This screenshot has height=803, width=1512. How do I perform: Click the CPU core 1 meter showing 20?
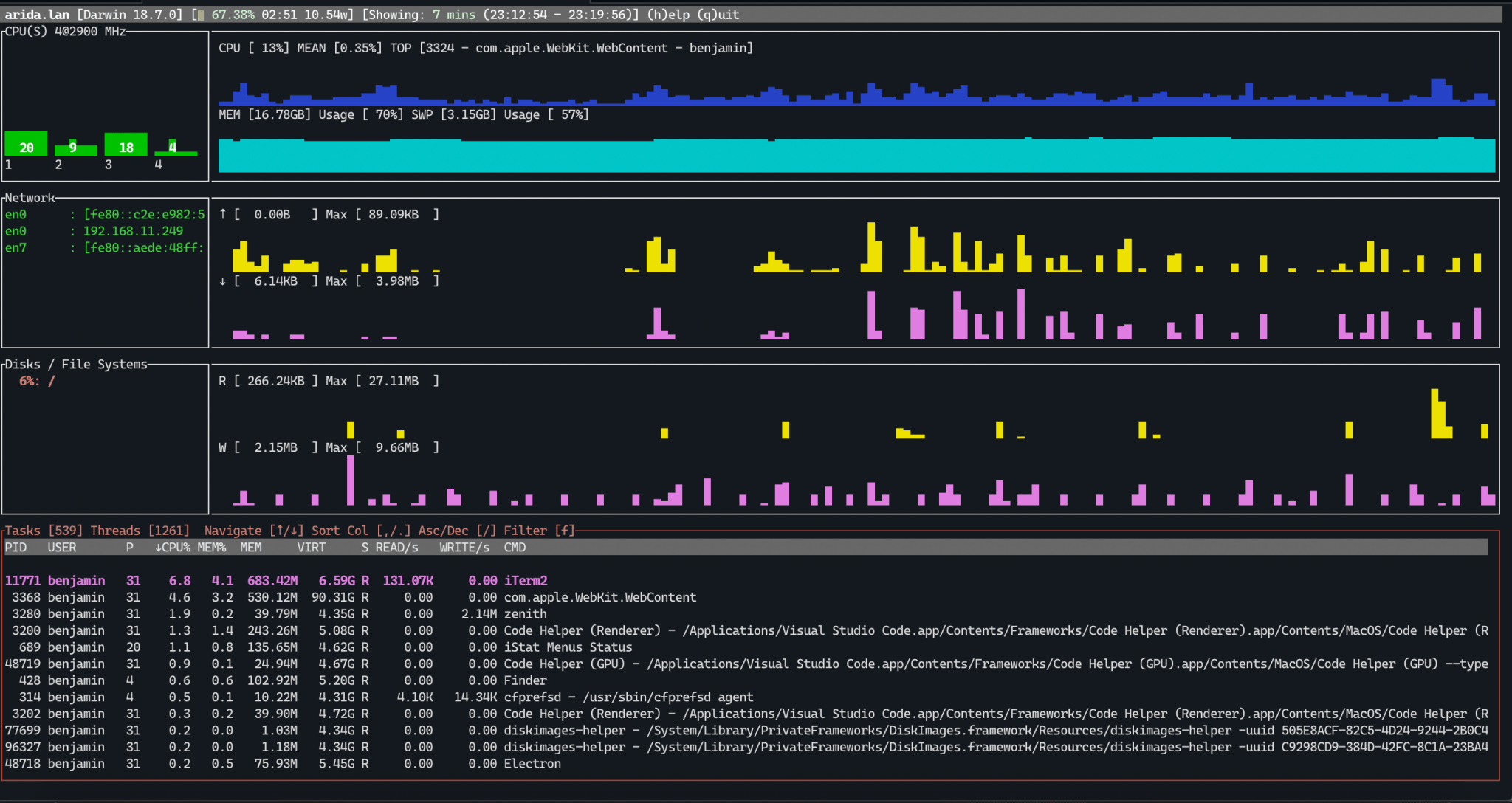click(x=26, y=147)
